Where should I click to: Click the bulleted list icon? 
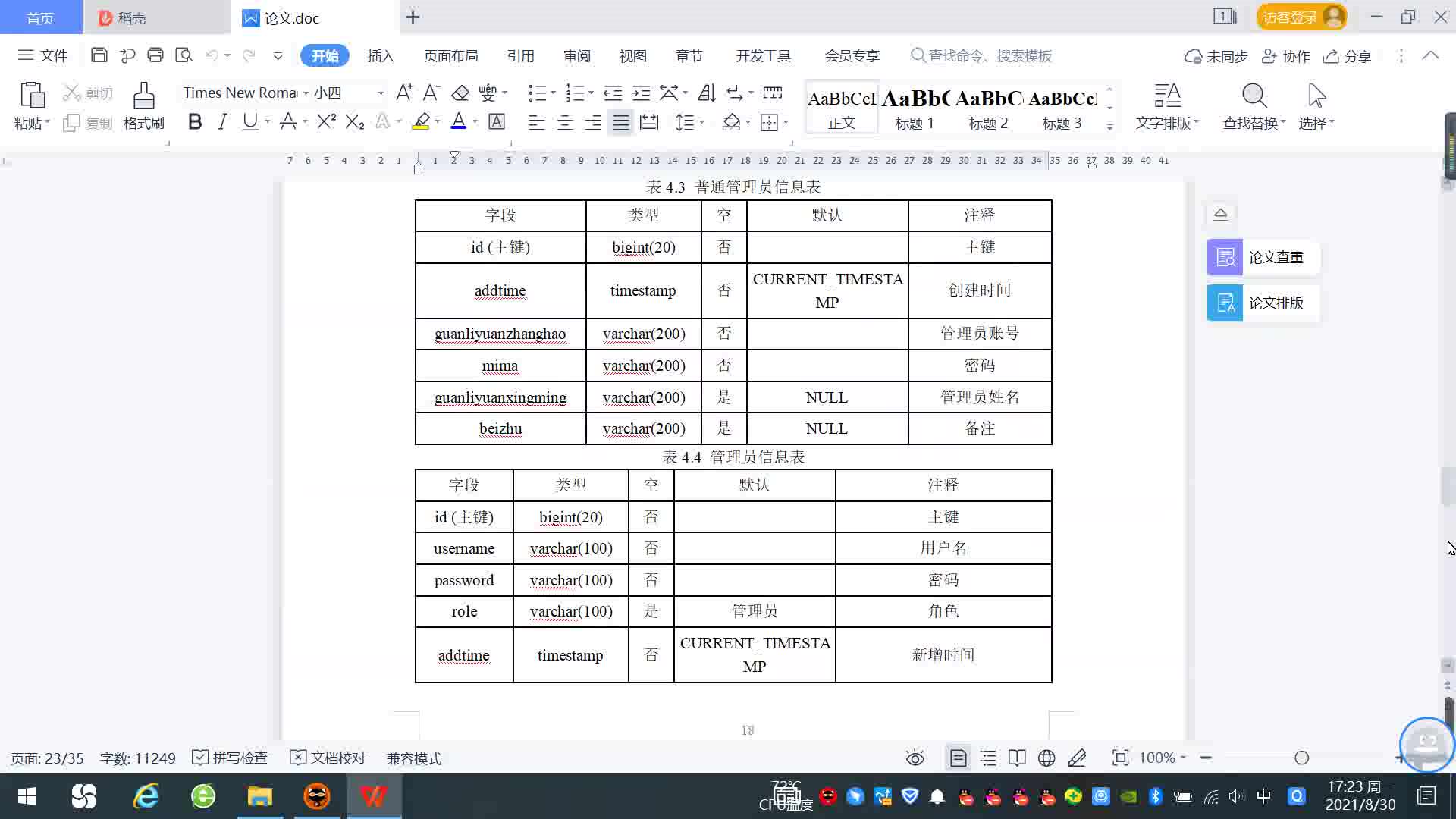point(537,93)
